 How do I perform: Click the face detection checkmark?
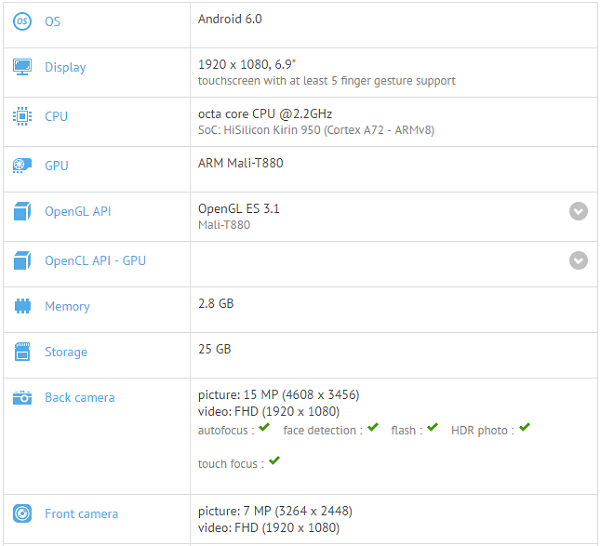point(373,428)
